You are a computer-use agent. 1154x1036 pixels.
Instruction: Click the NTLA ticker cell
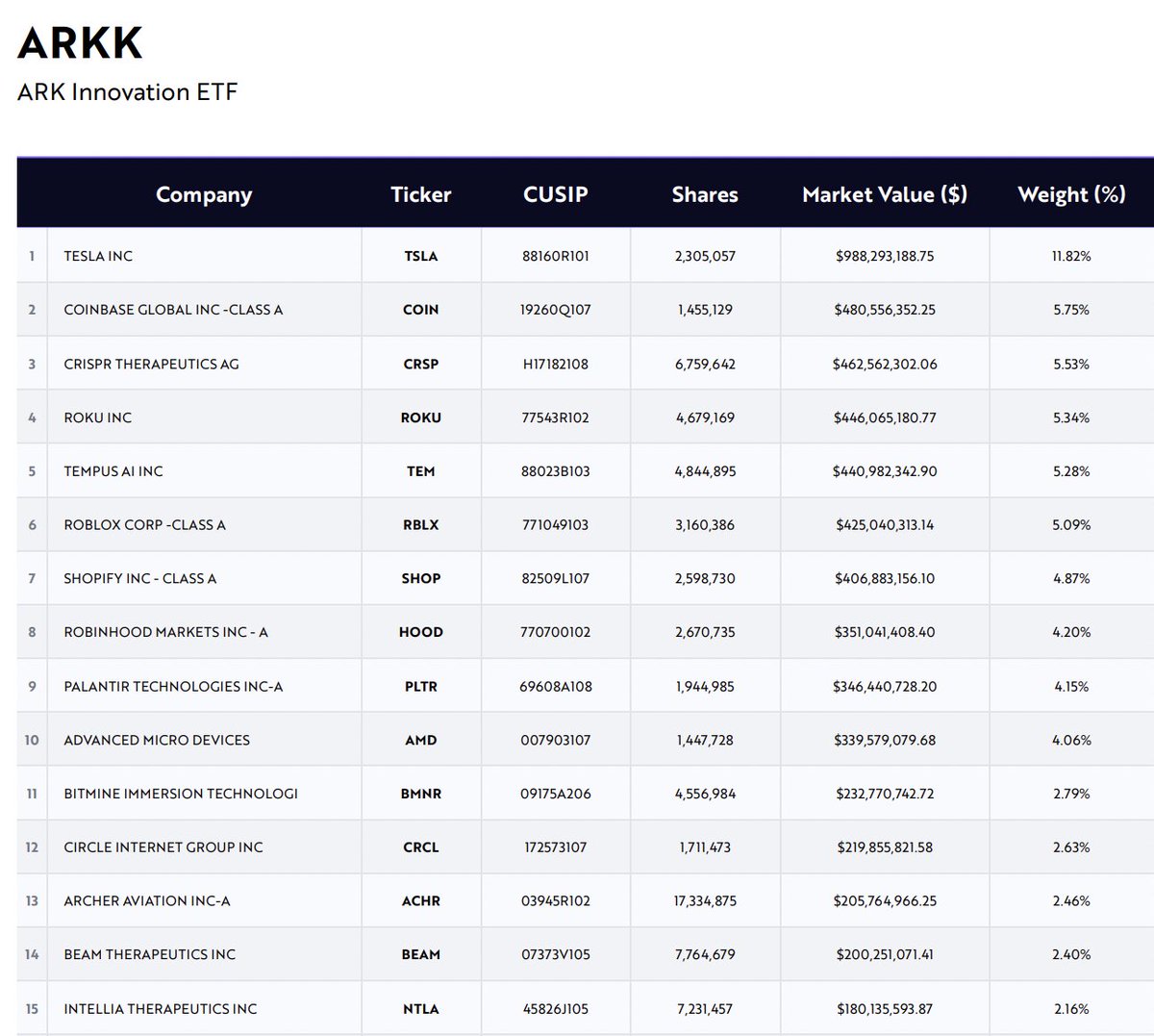click(421, 1009)
